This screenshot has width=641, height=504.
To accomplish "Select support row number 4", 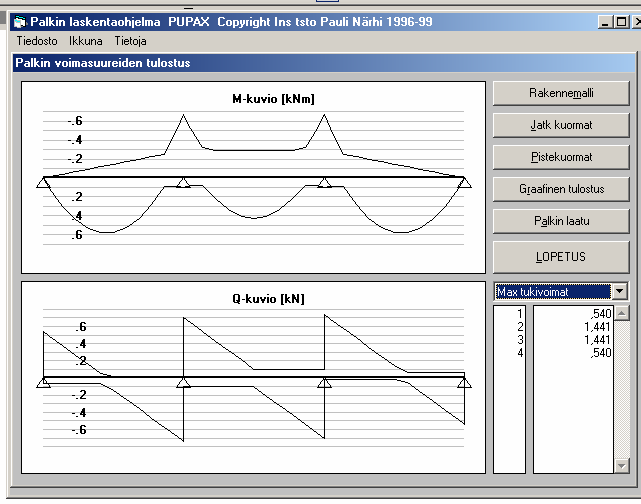I will [x=520, y=353].
